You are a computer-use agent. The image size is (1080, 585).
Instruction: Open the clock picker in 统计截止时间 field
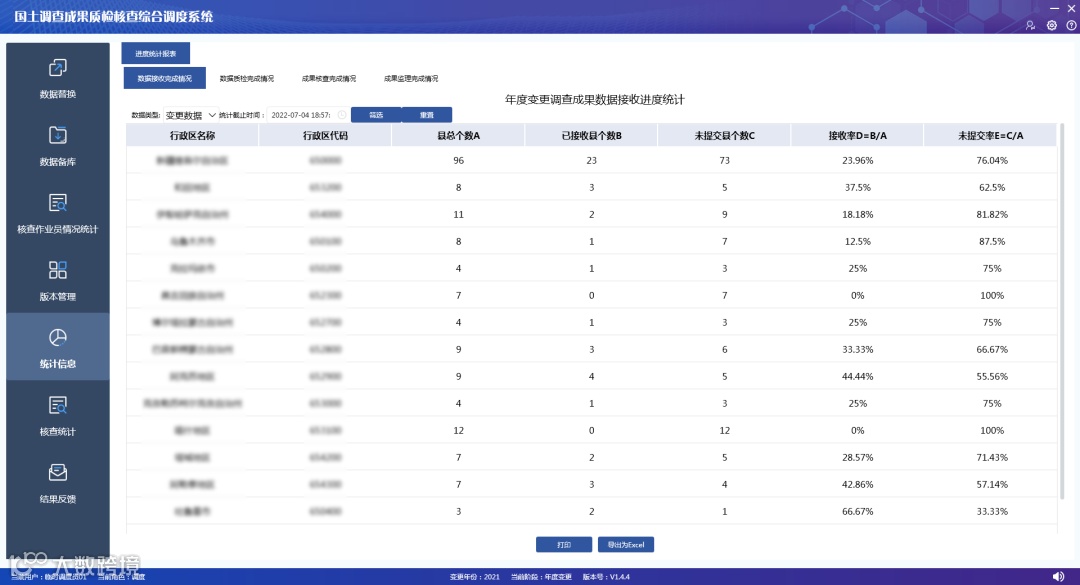point(342,115)
